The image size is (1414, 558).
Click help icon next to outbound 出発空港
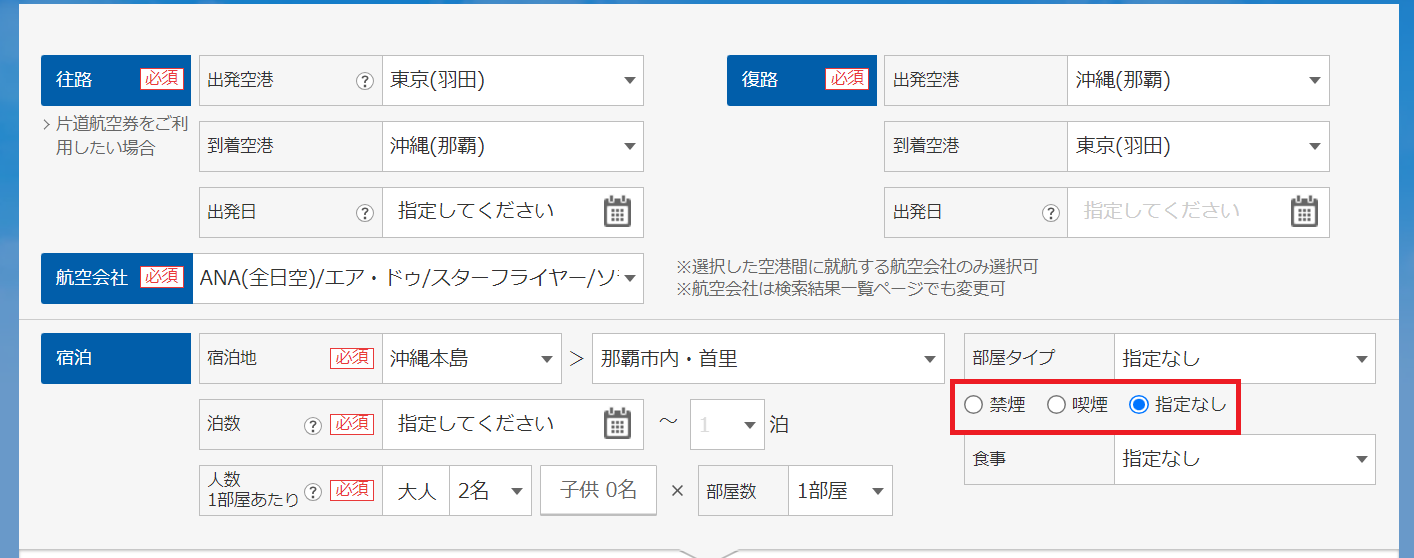tap(365, 81)
